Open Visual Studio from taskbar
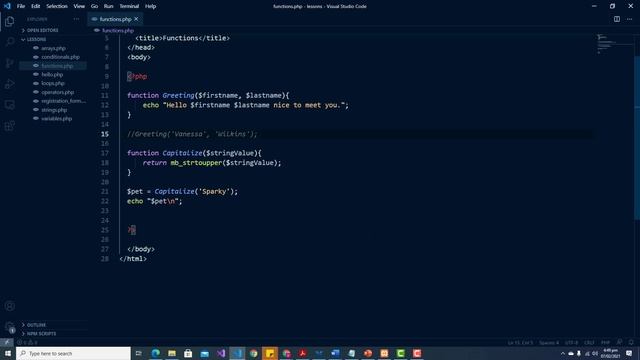This screenshot has height=360, width=640. [221, 353]
